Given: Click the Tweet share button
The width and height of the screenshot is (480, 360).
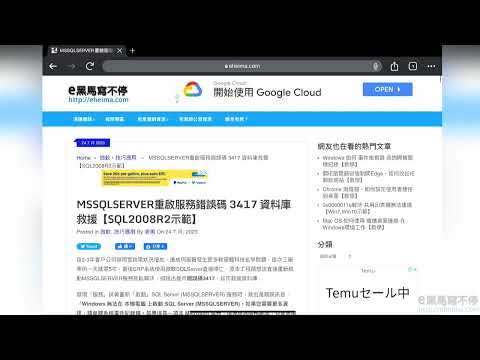Looking at the screenshot, I should [89, 246].
